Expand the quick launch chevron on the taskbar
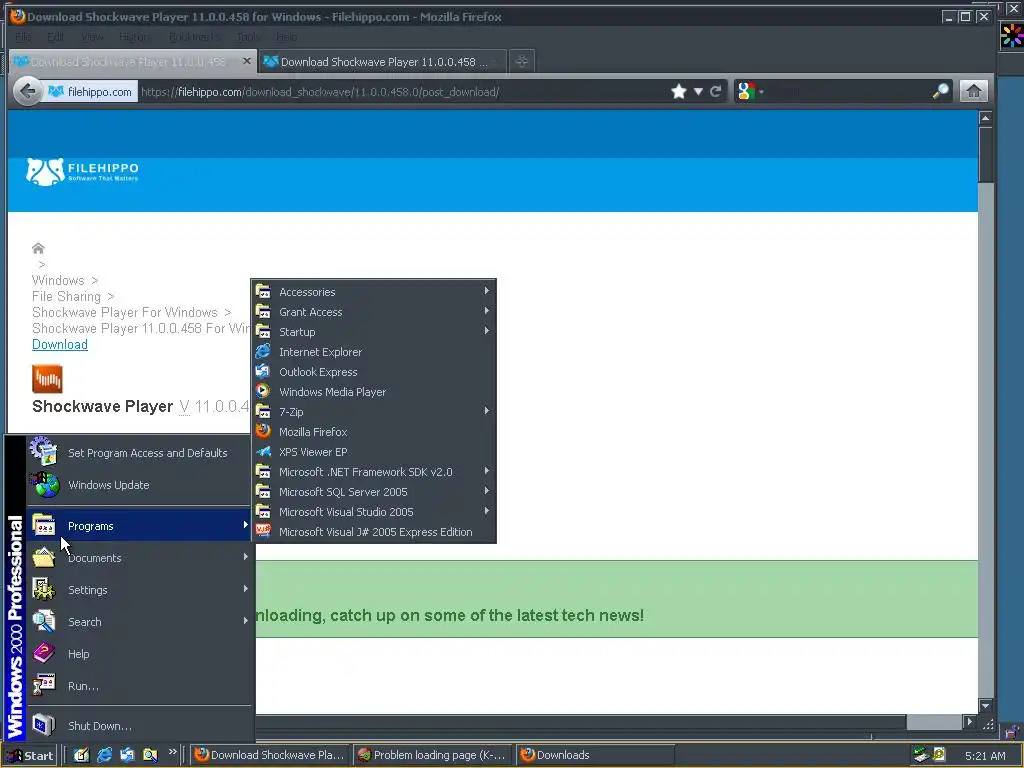Viewport: 1024px width, 768px height. click(x=172, y=752)
